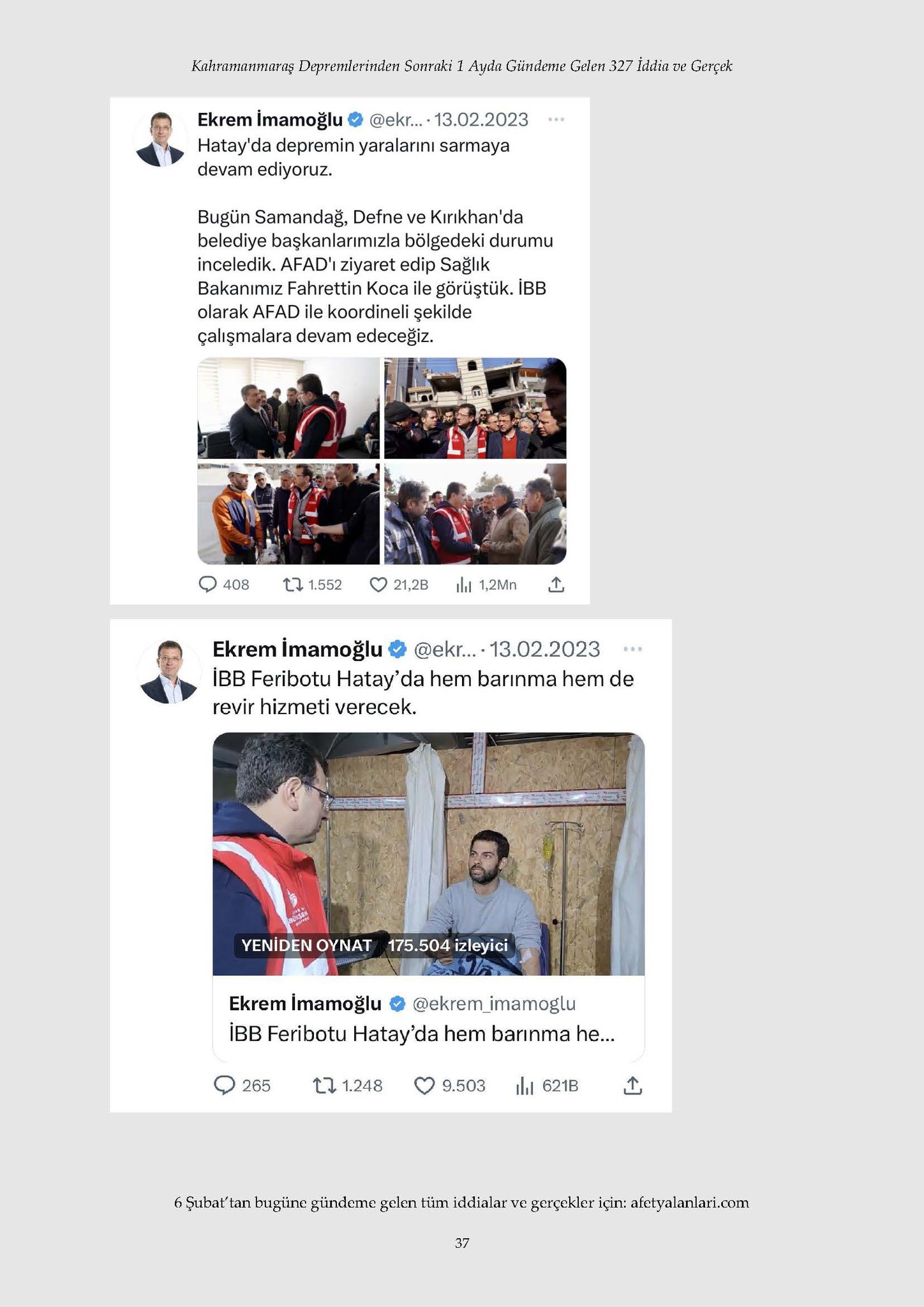924x1307 pixels.
Task: Open Ekrem İmamoğlu profile avatar on first tweet
Action: [x=160, y=138]
